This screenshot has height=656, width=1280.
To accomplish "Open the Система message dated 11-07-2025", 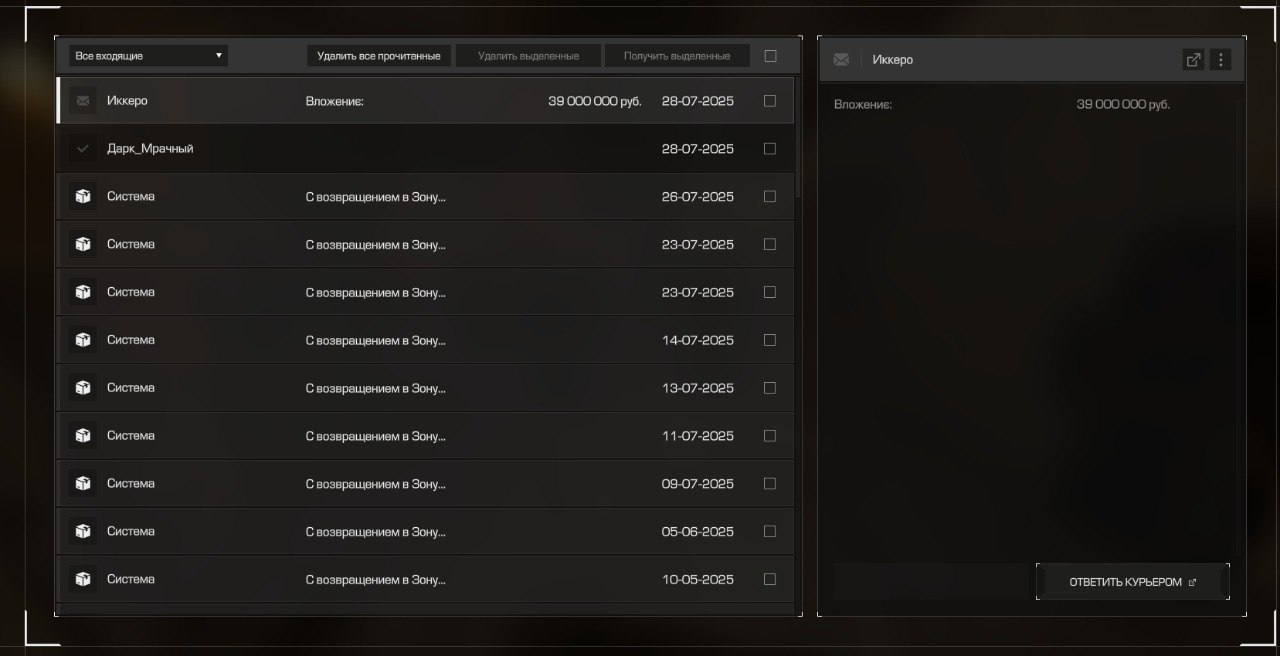I will click(400, 436).
